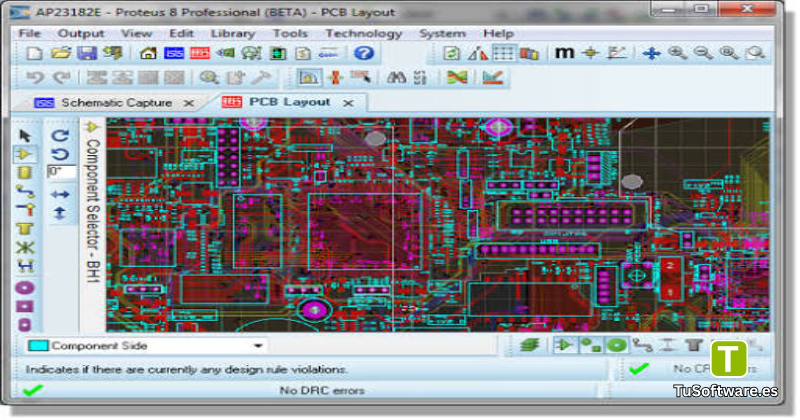Click the auto-router icon with colored traces

457,78
